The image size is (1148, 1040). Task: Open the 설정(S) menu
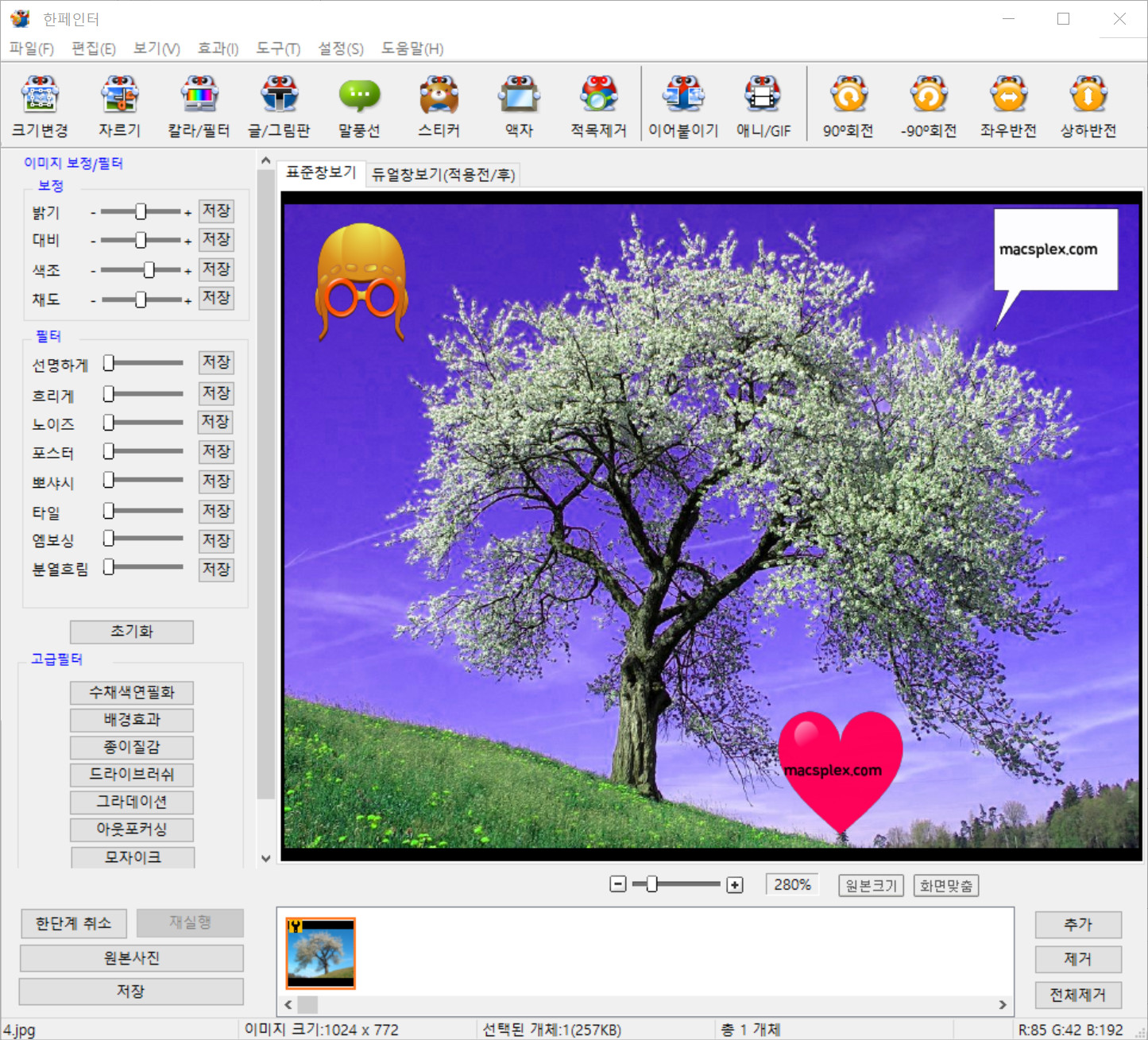point(341,48)
